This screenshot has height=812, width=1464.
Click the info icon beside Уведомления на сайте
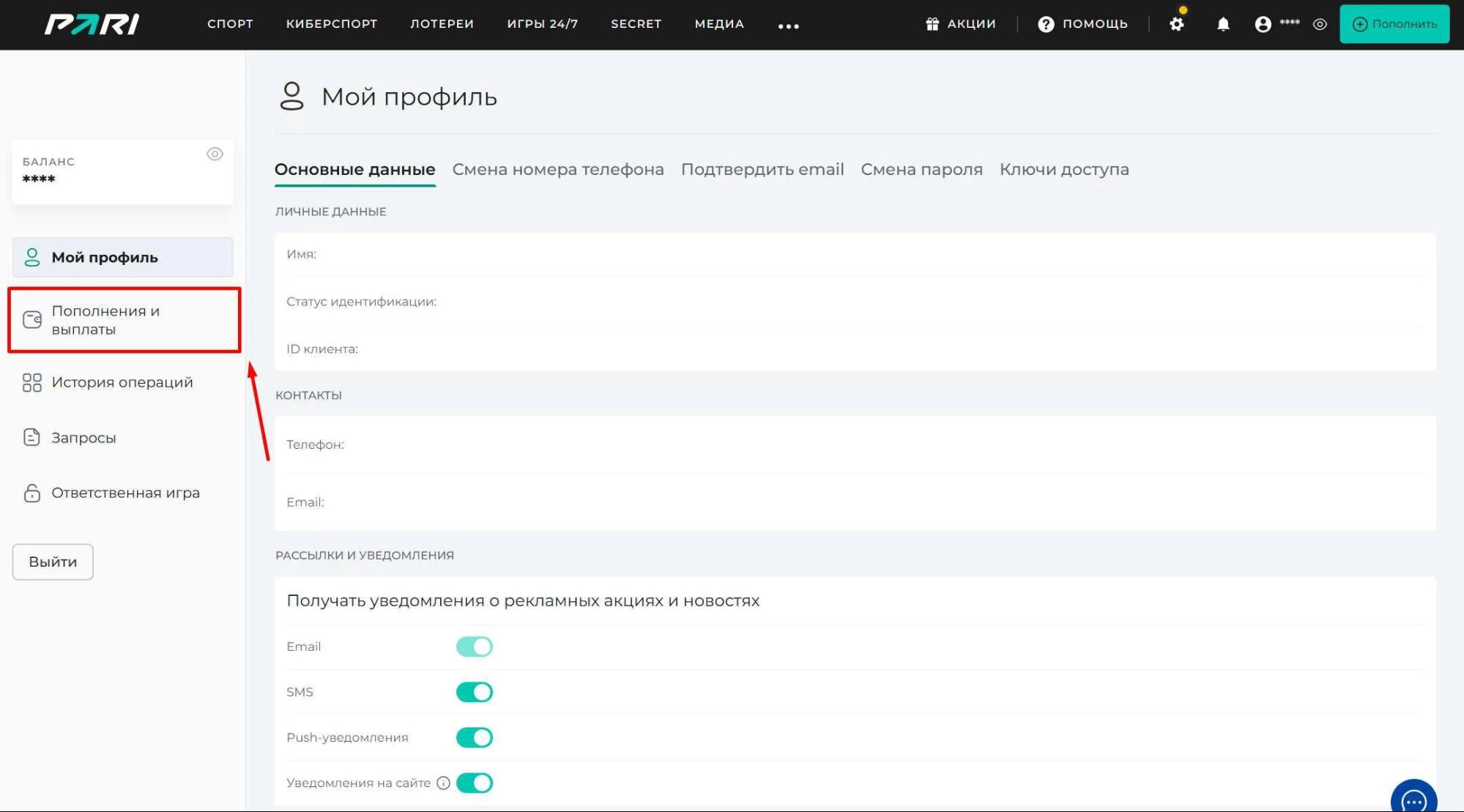[x=443, y=783]
